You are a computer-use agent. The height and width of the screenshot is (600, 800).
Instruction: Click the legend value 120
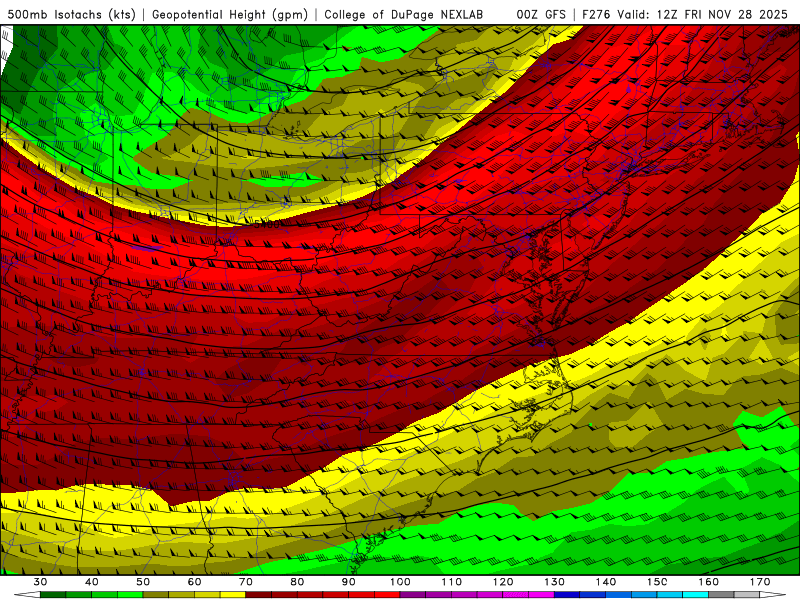click(x=503, y=582)
